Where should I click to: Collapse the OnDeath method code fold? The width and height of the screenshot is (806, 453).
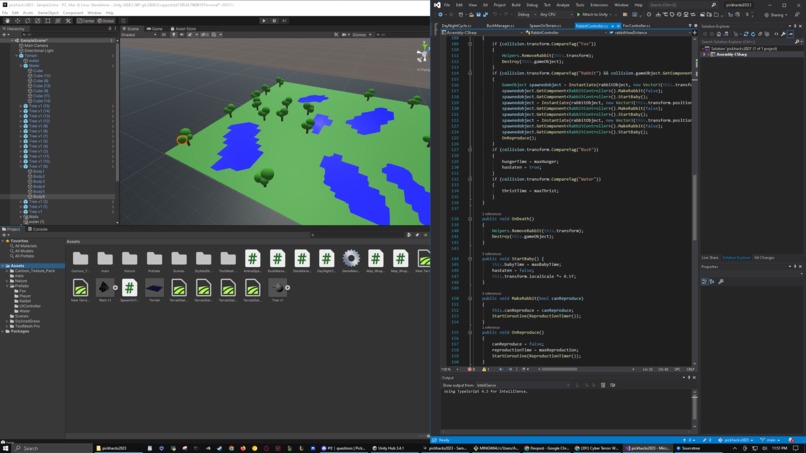tap(470, 219)
